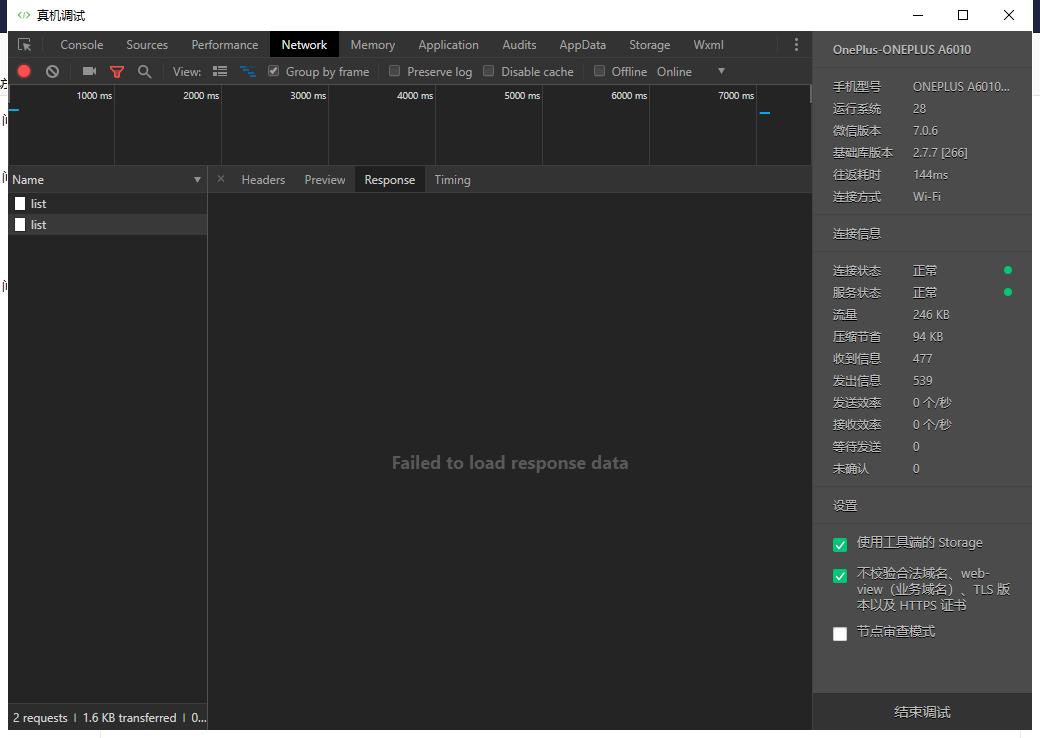Open DevTools three-dot more menu
The width and height of the screenshot is (1040, 738).
click(796, 45)
